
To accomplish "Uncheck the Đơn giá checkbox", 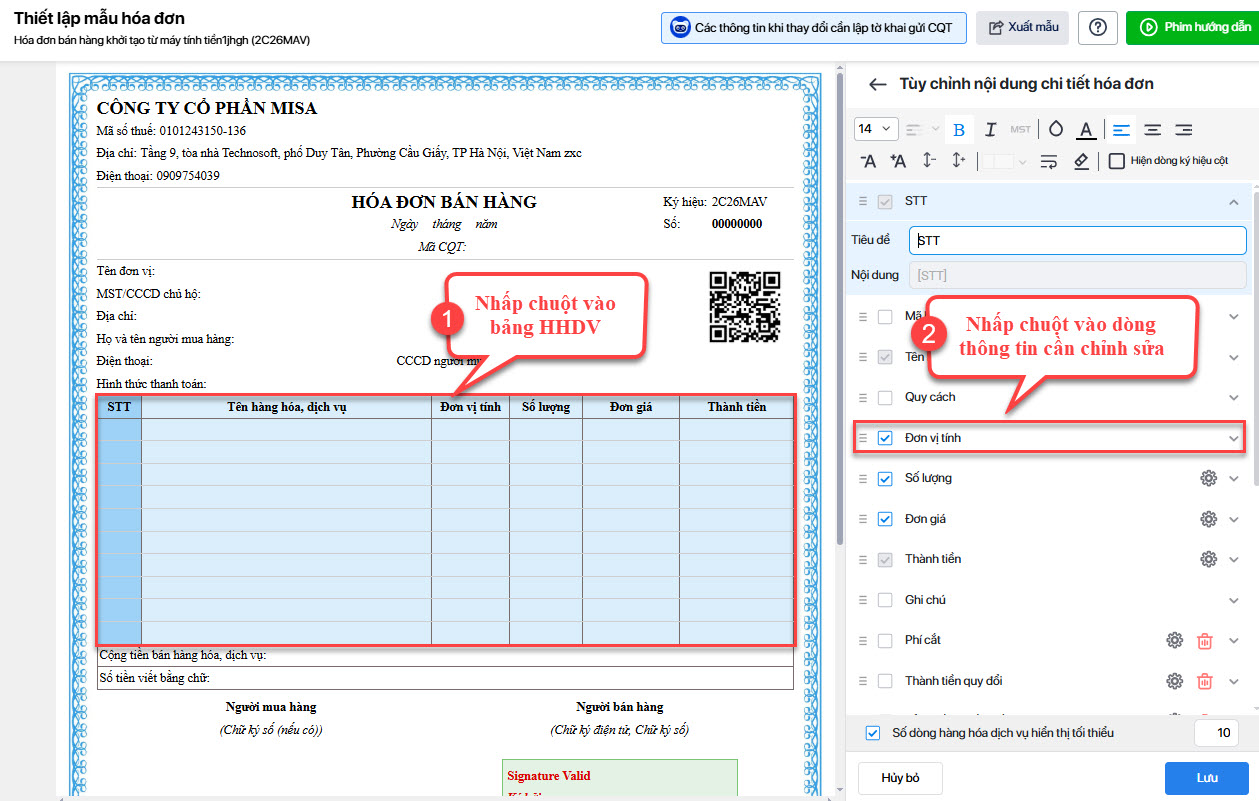I will [885, 519].
